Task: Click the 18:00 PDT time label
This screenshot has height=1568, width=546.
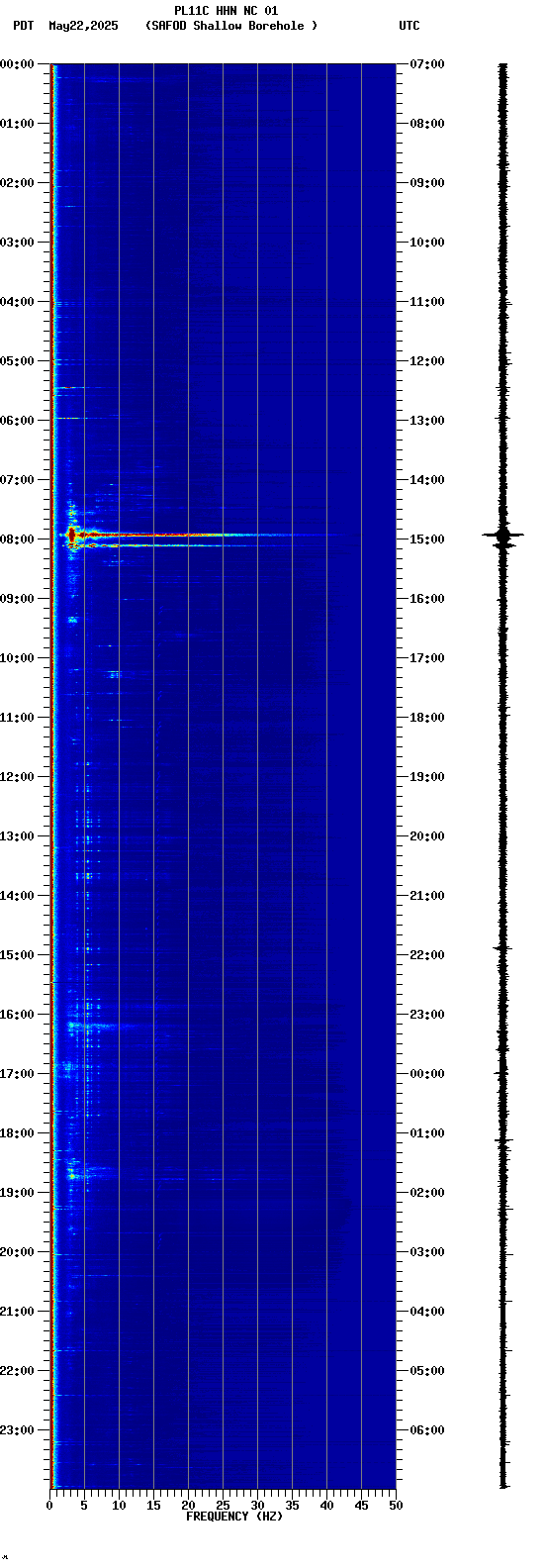Action: (x=17, y=1133)
